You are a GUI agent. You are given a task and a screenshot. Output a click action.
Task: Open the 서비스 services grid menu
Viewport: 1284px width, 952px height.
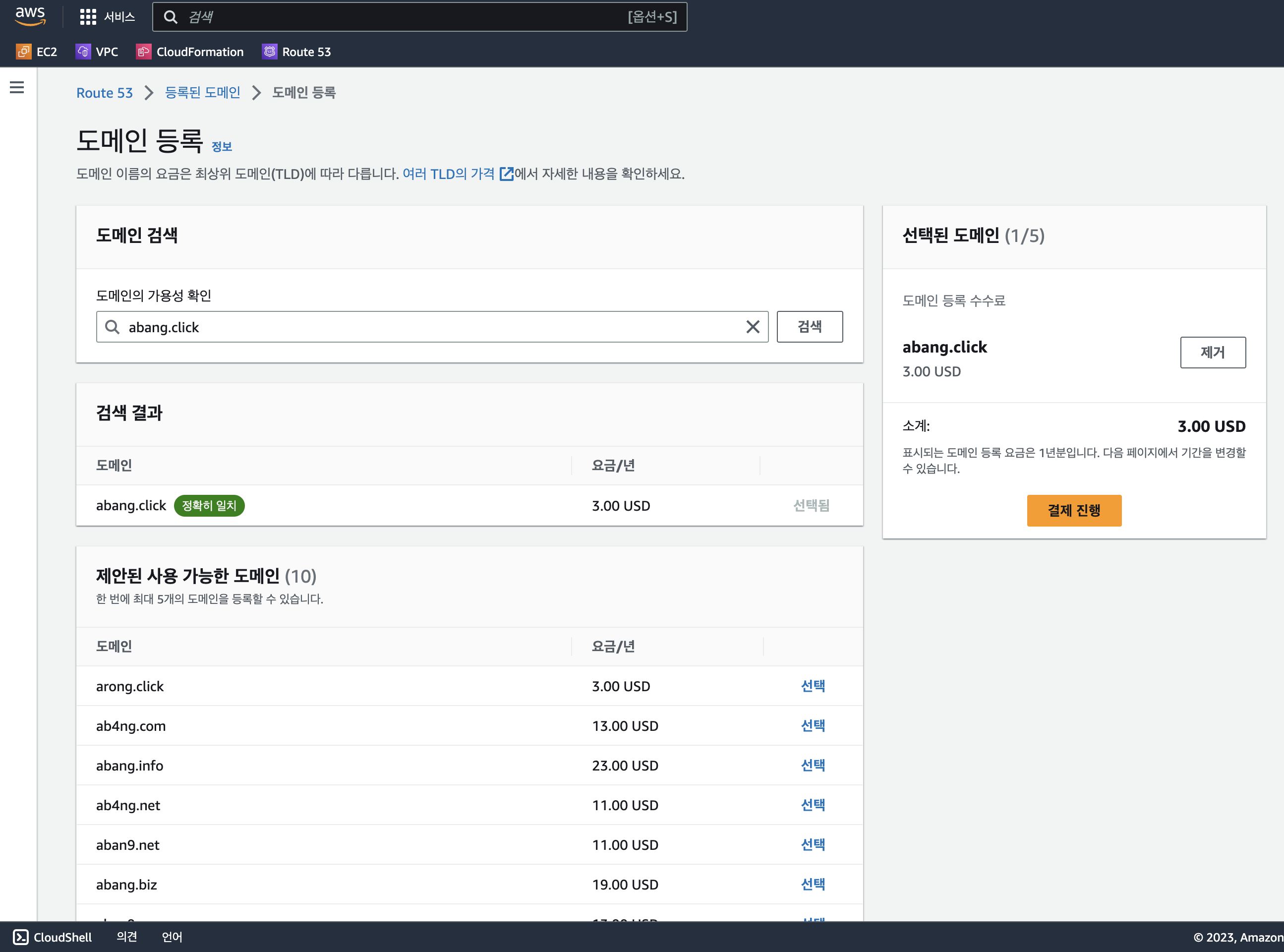tap(107, 17)
